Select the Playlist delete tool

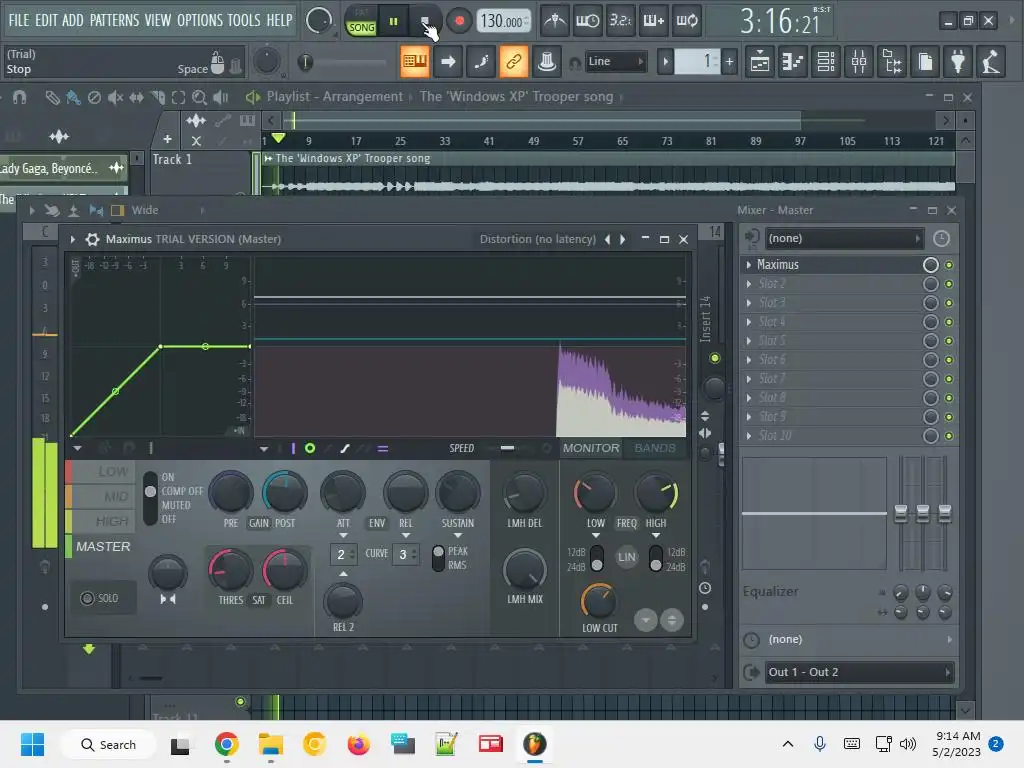tap(95, 98)
